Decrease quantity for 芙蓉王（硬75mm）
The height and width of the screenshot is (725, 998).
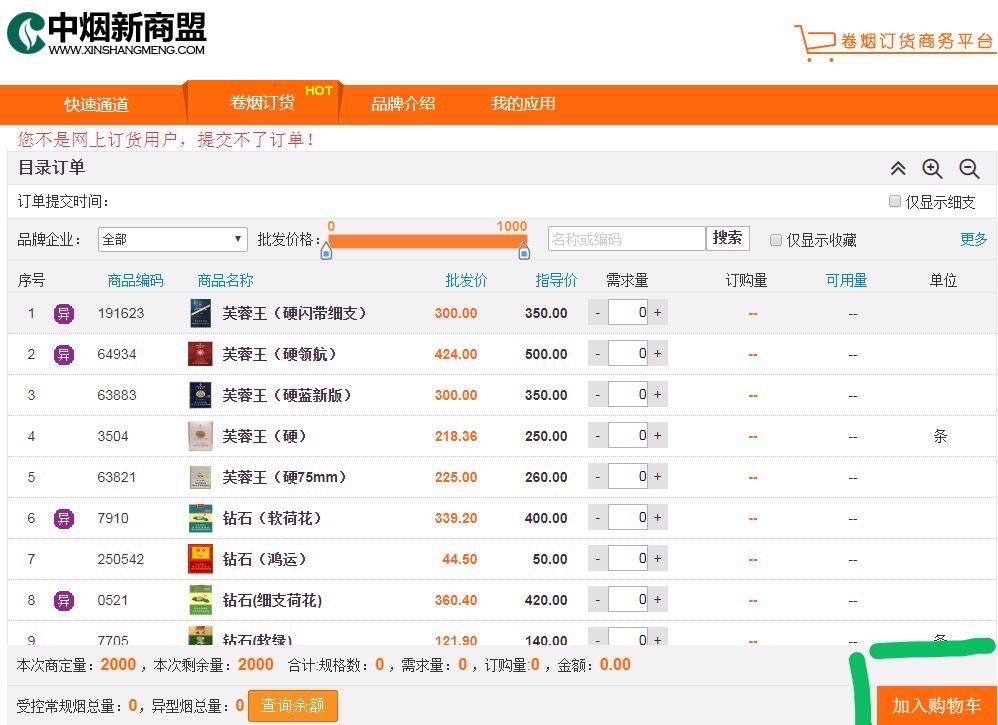(598, 476)
